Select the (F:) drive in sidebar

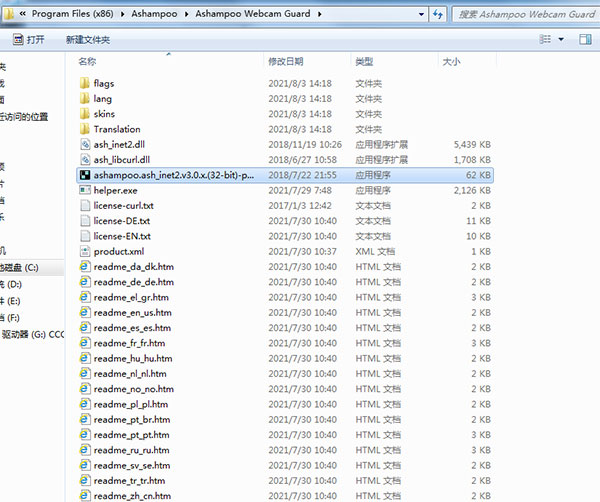pyautogui.click(x=10, y=318)
